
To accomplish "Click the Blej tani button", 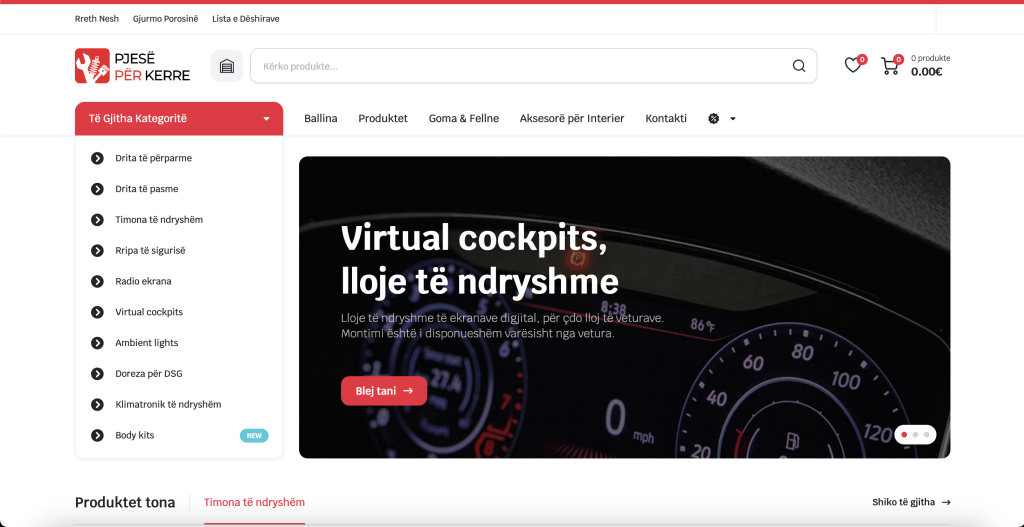I will [x=384, y=391].
